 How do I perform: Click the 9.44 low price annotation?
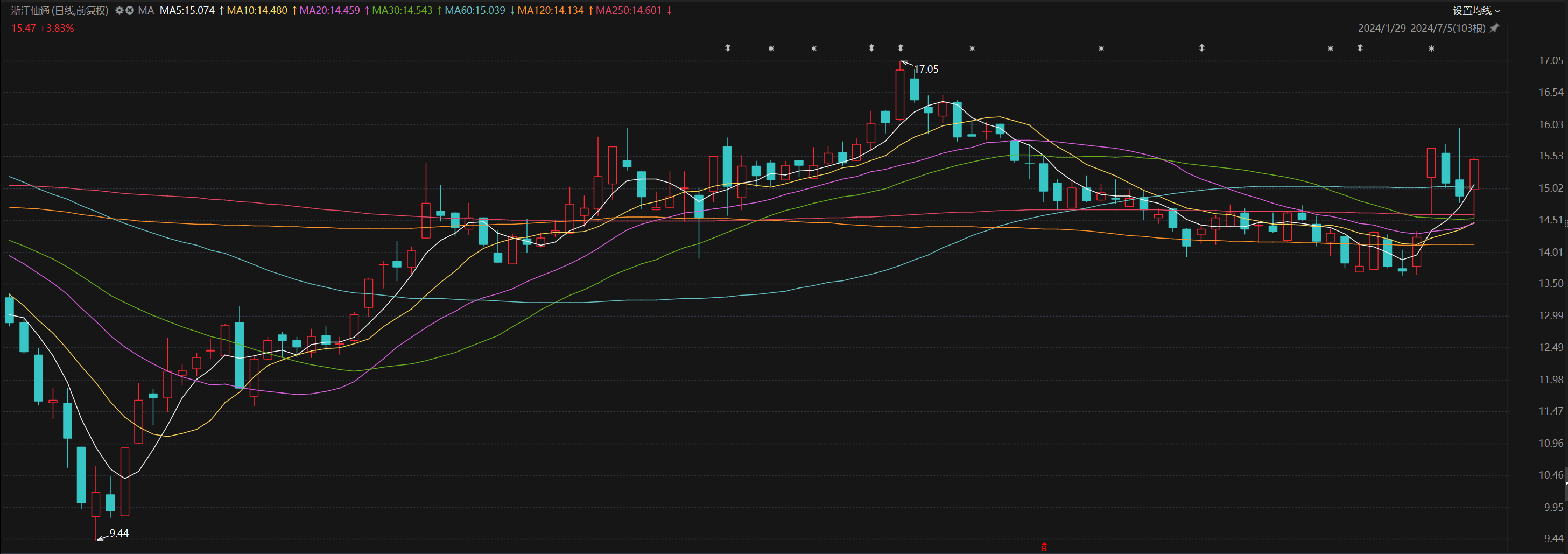click(119, 534)
